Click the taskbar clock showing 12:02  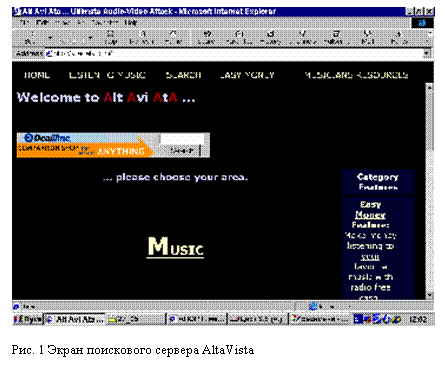coord(418,319)
